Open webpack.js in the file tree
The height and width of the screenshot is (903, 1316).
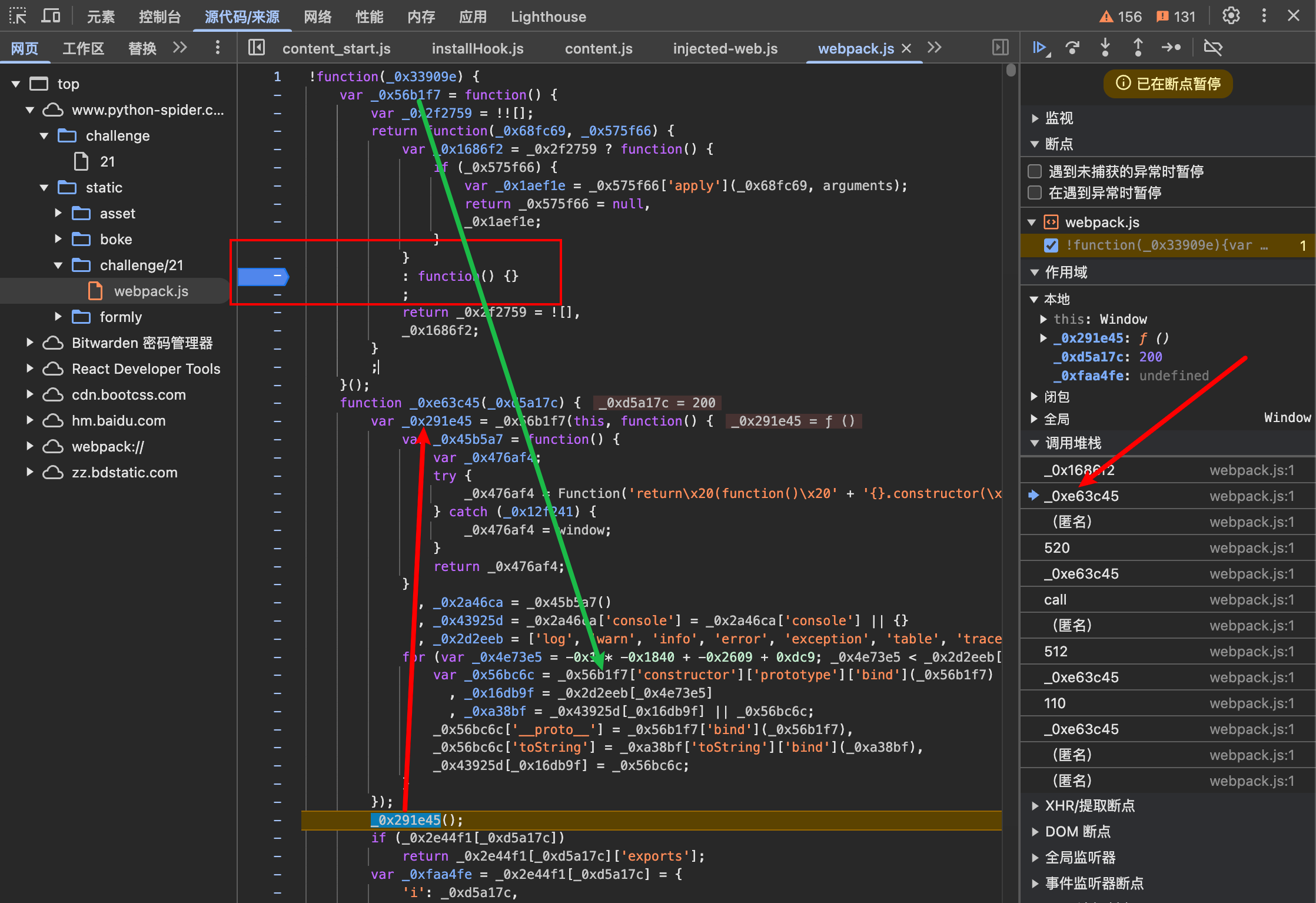click(151, 291)
